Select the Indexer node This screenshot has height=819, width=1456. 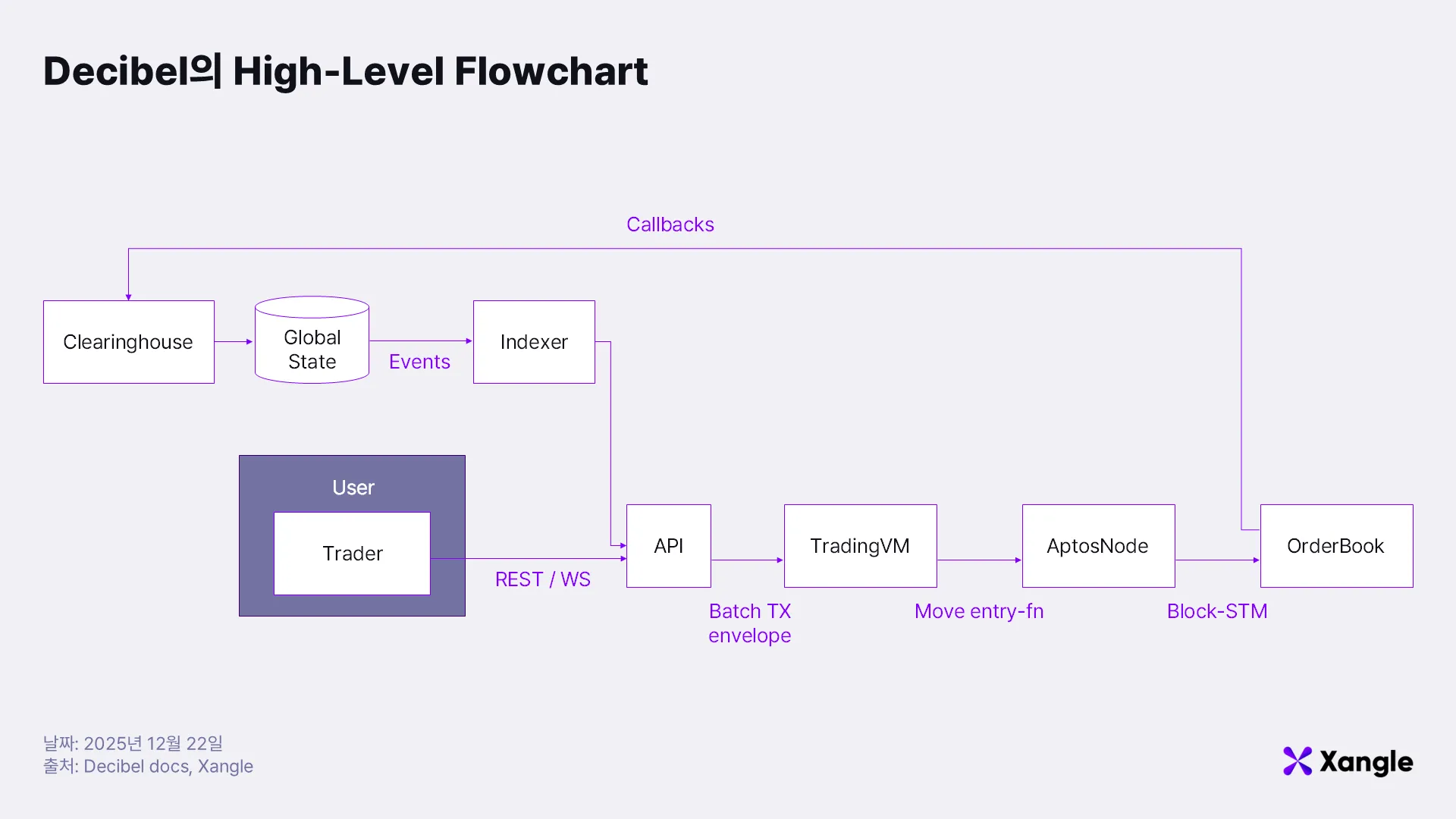(534, 342)
